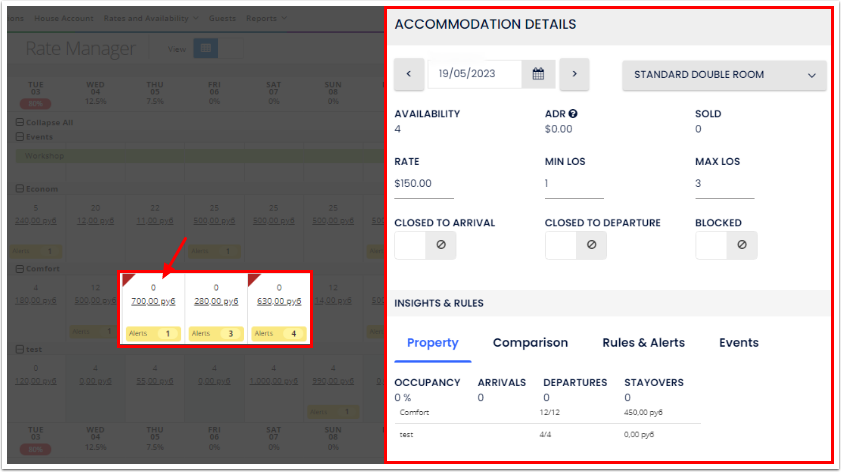841x472 pixels.
Task: Click the ADR help question mark icon
Action: [x=573, y=114]
